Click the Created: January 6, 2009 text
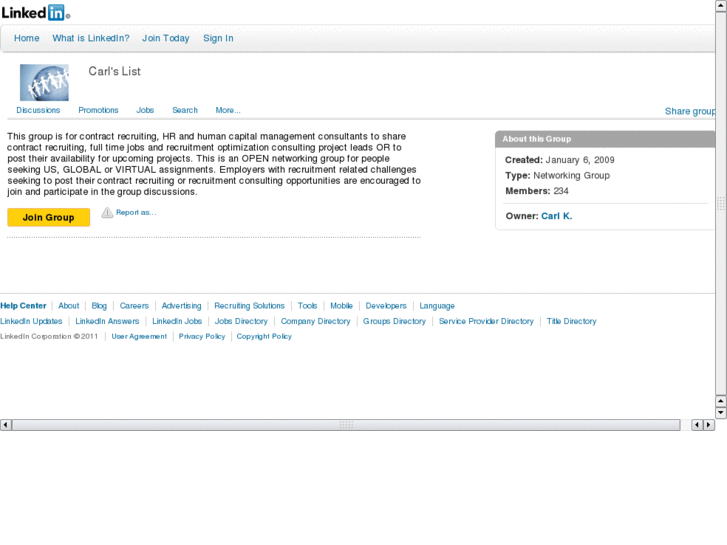The image size is (727, 545). tap(560, 160)
